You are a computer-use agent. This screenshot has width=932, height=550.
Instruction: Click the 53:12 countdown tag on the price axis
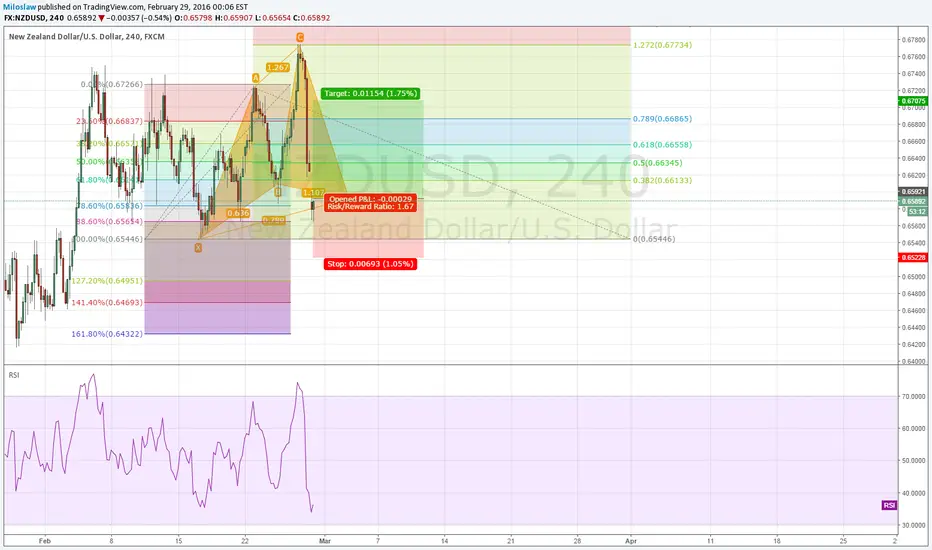coord(917,212)
